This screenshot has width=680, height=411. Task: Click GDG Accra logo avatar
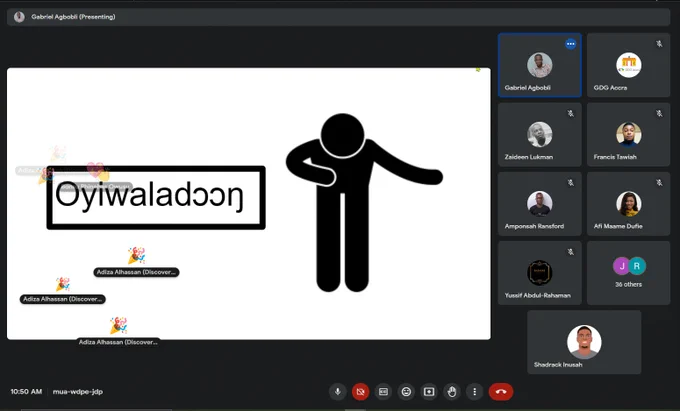628,65
